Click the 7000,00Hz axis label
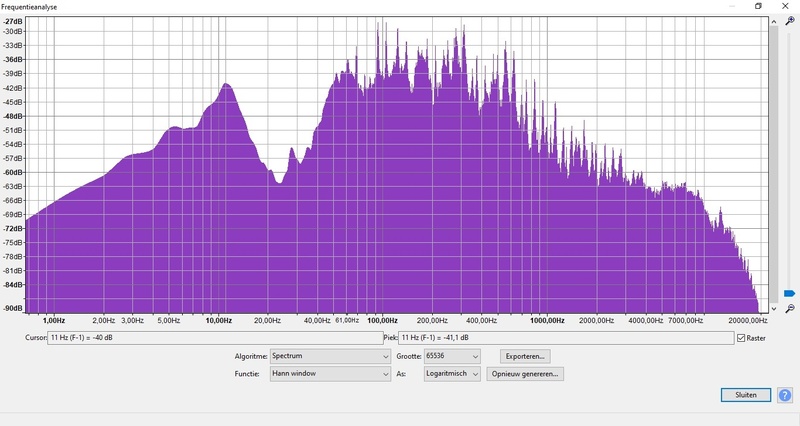The height and width of the screenshot is (426, 800). (685, 320)
